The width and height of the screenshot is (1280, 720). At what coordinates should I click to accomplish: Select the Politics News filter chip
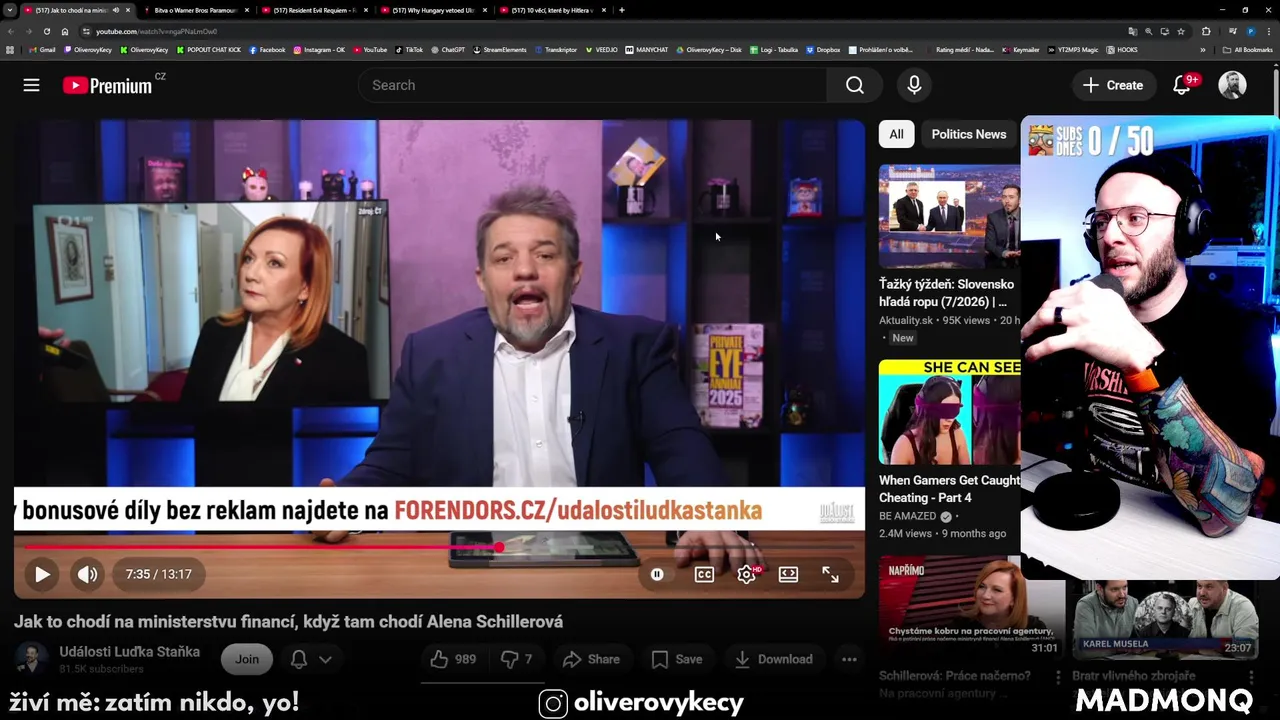[x=969, y=134]
